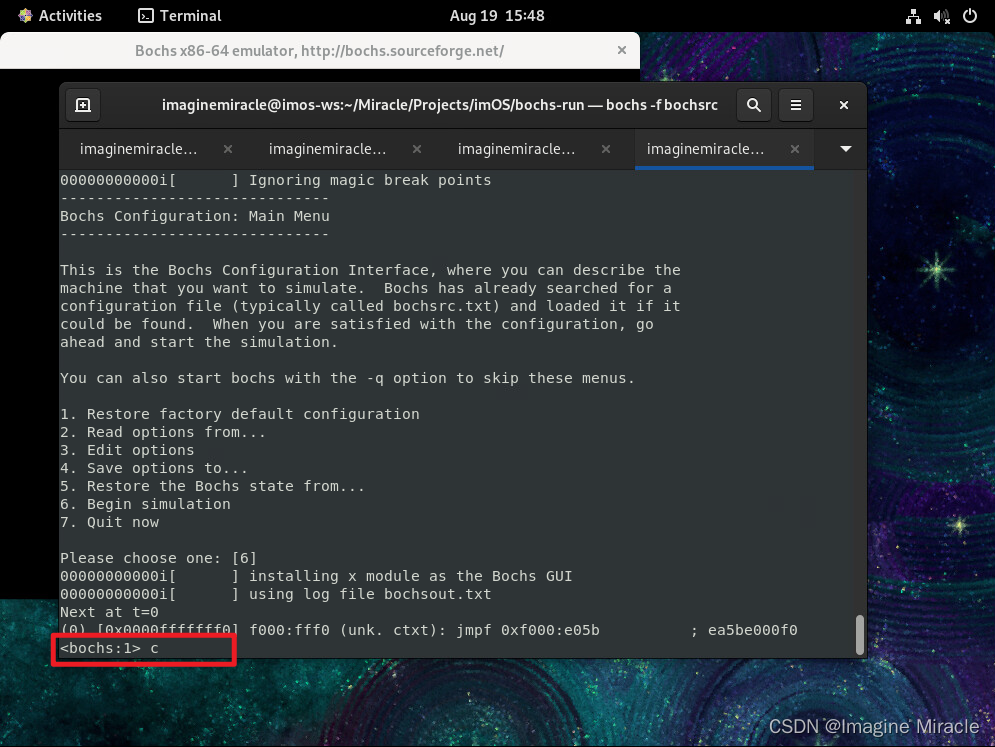Open the power menu icon
This screenshot has height=747, width=995.
pos(970,16)
